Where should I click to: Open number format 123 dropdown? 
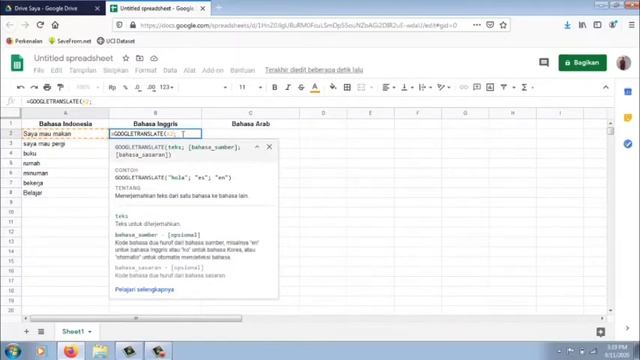[167, 87]
